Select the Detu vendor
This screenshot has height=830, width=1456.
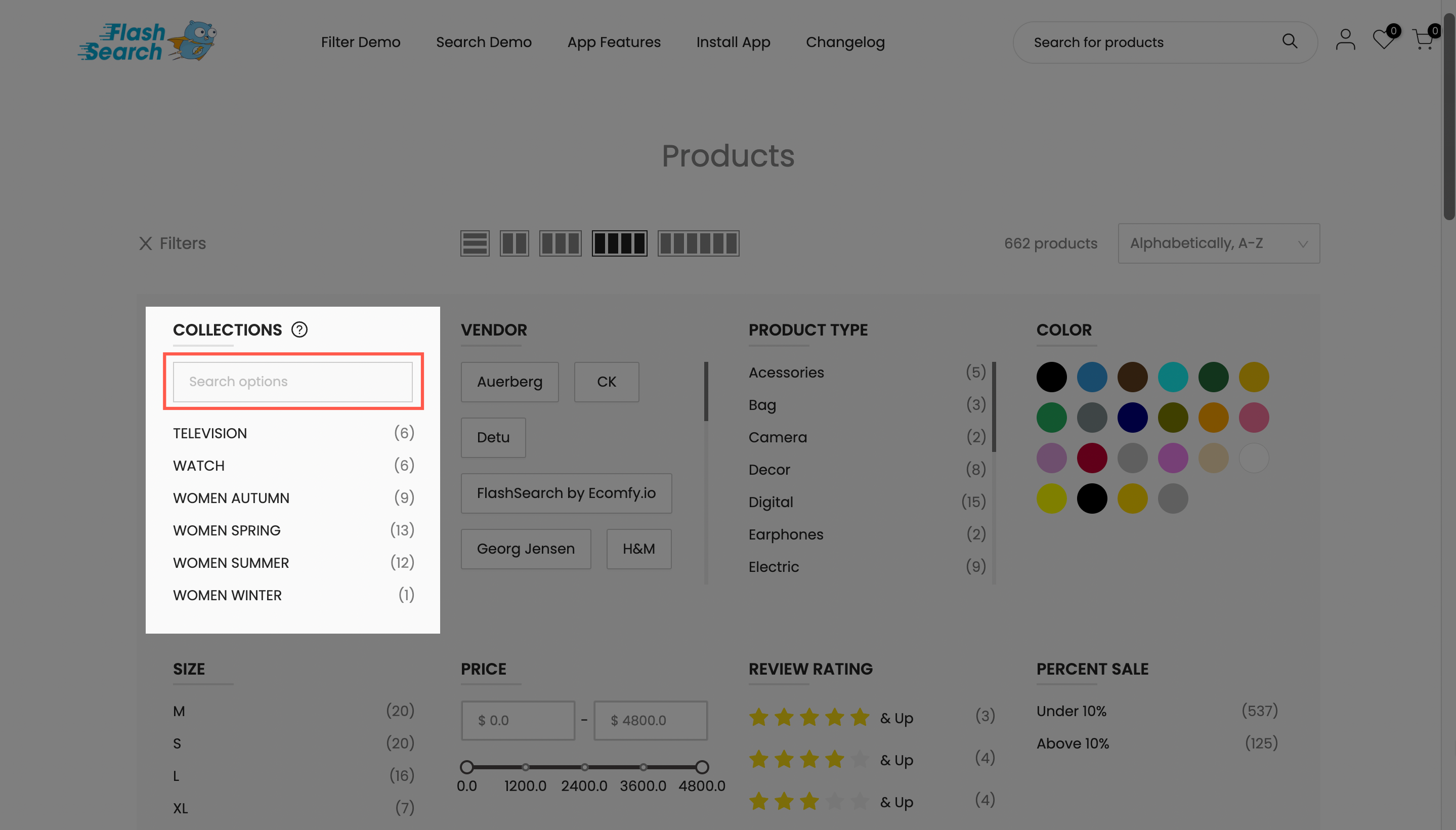(493, 438)
